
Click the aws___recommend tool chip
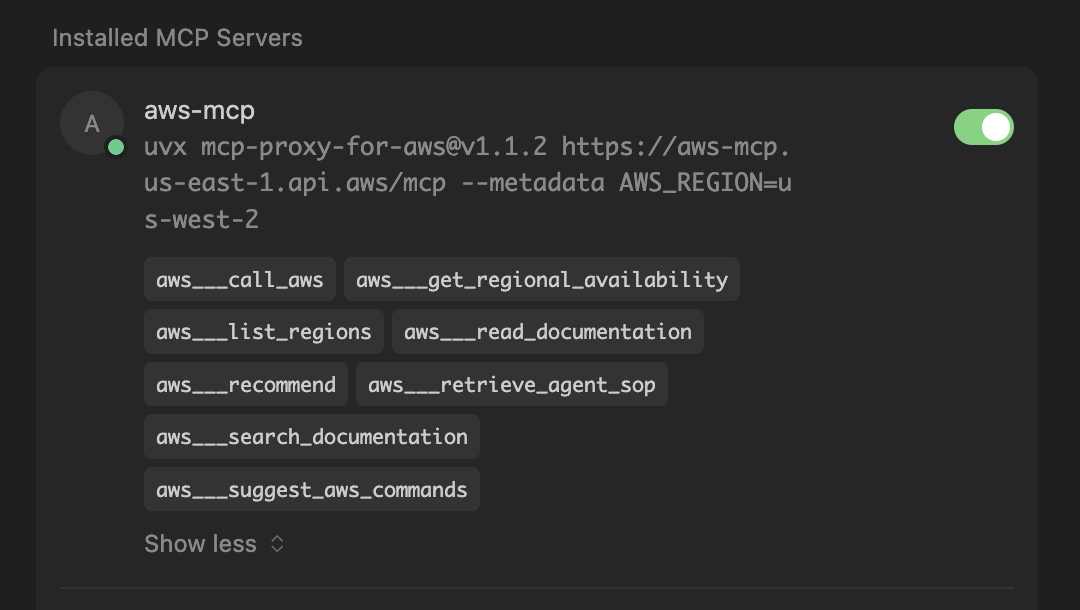(246, 385)
